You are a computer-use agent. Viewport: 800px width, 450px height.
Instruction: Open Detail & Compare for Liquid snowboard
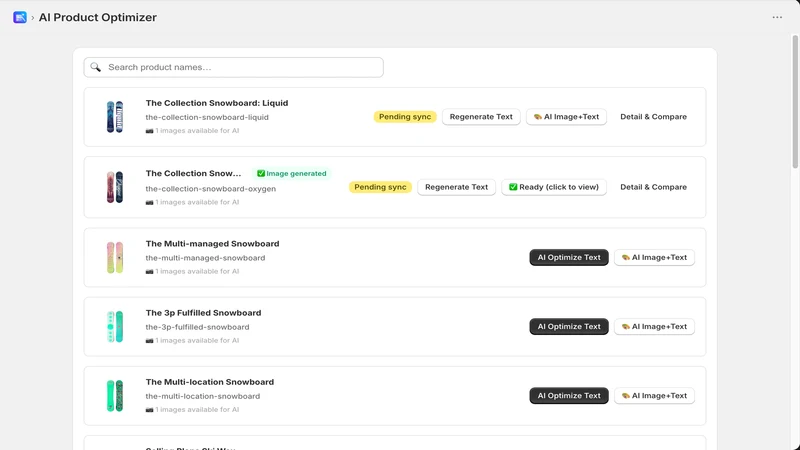click(x=654, y=117)
